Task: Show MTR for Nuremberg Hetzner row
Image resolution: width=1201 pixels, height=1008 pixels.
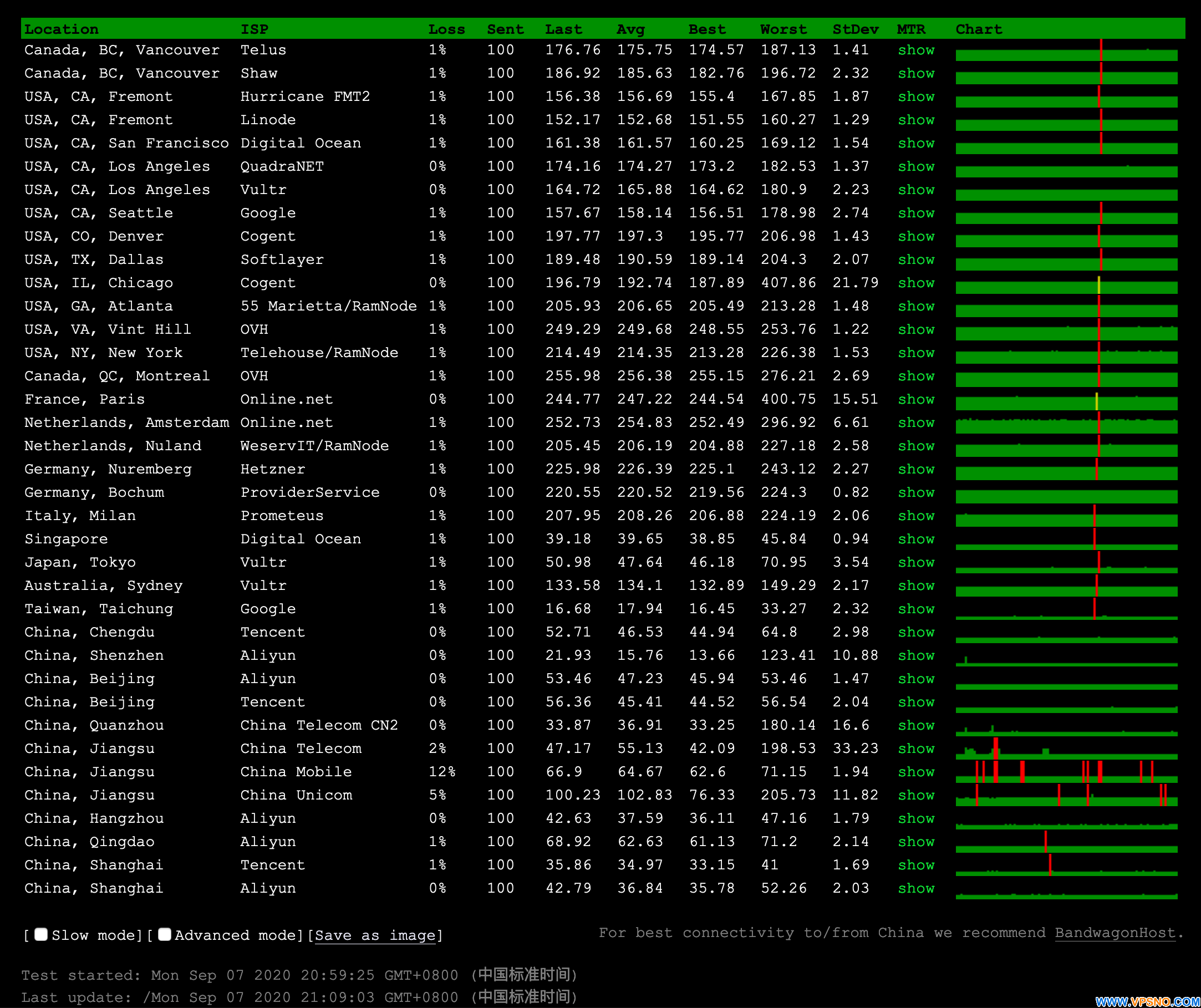Action: click(x=916, y=470)
